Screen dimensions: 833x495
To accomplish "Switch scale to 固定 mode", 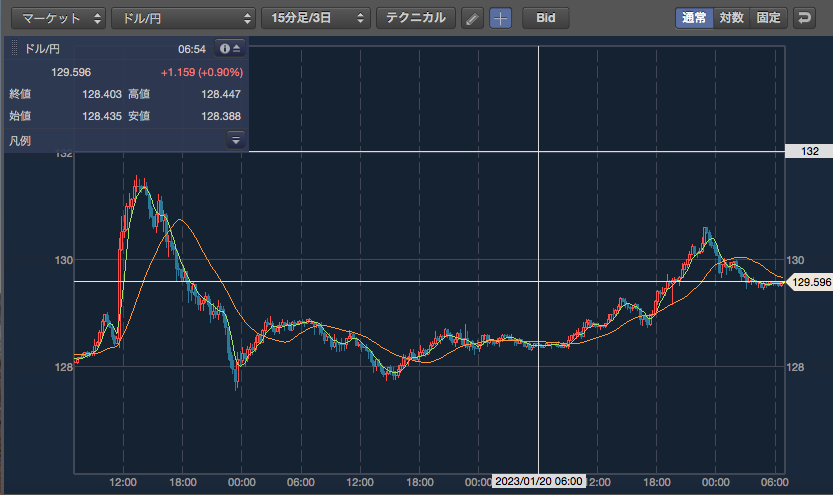I will coord(768,18).
